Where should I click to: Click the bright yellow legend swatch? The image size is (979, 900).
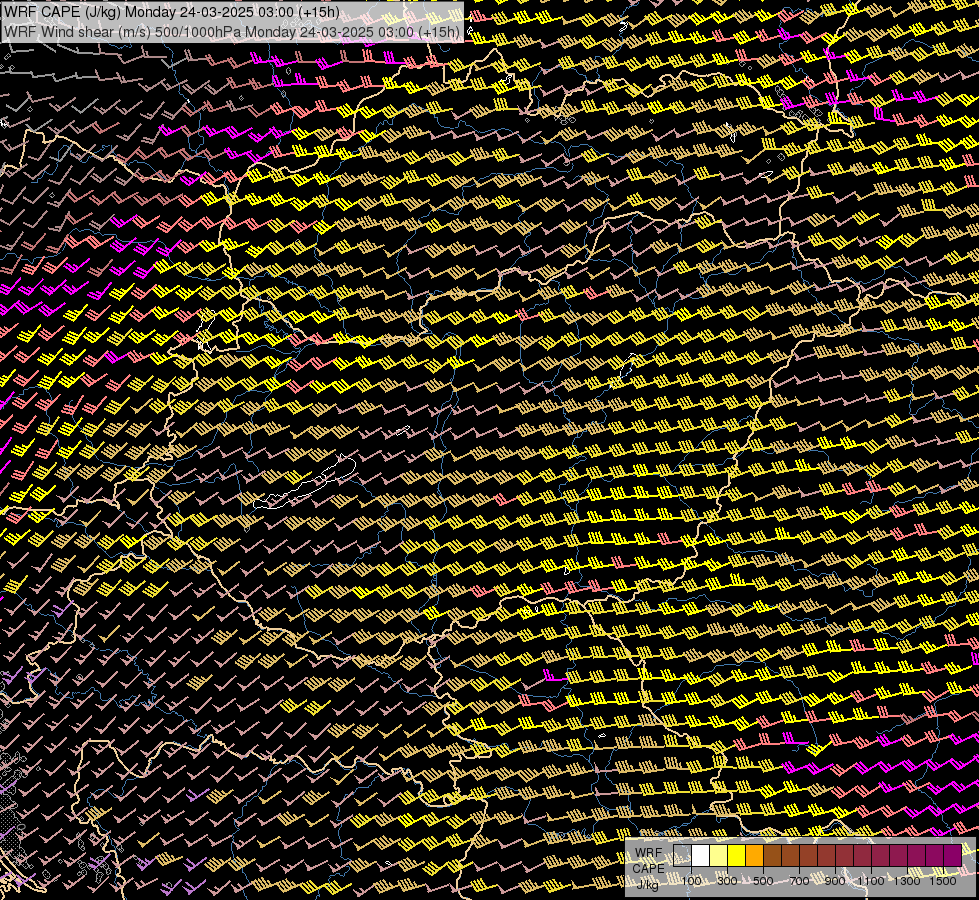pos(737,855)
